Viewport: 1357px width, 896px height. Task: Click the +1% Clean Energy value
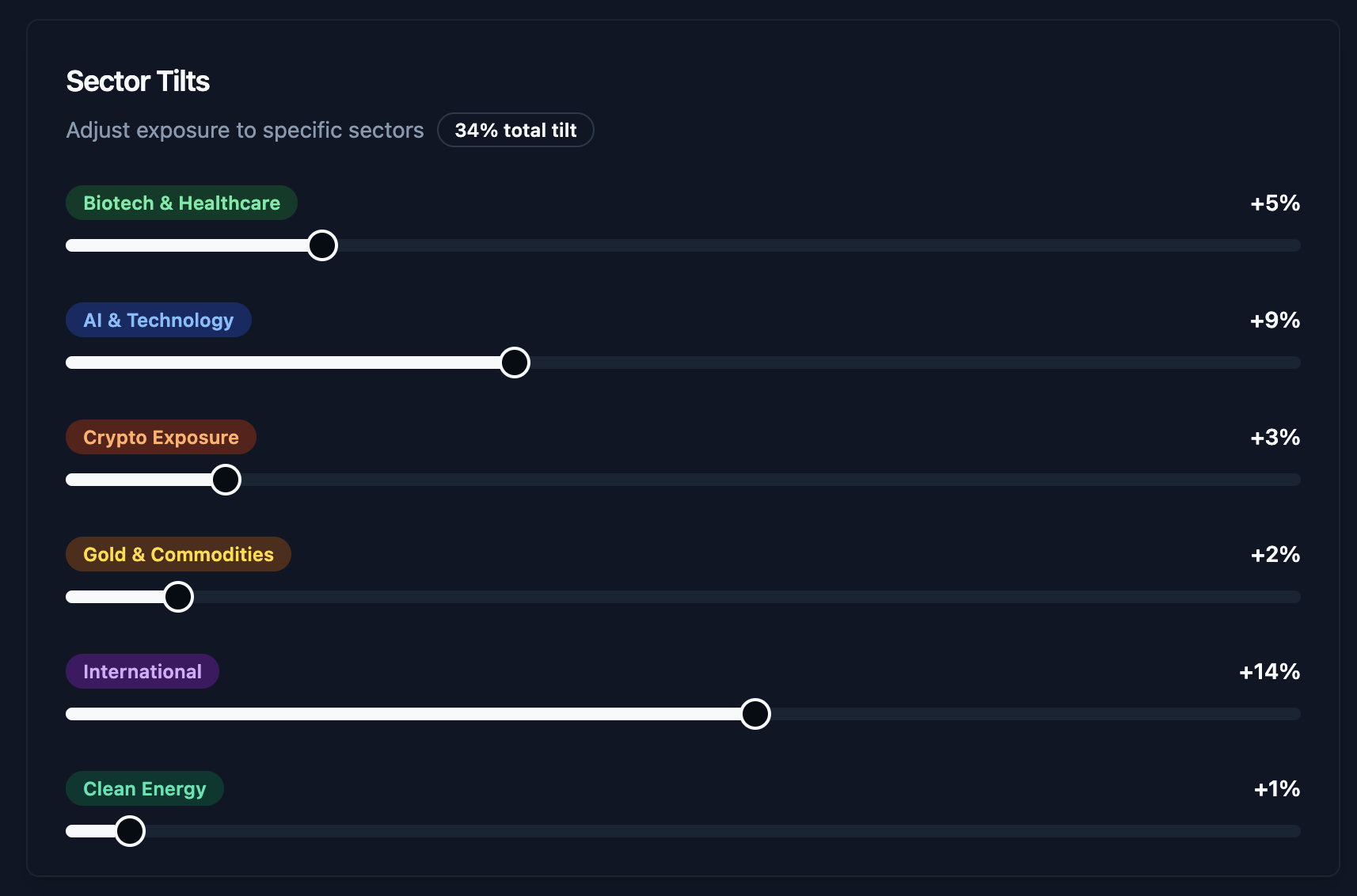(x=1276, y=789)
